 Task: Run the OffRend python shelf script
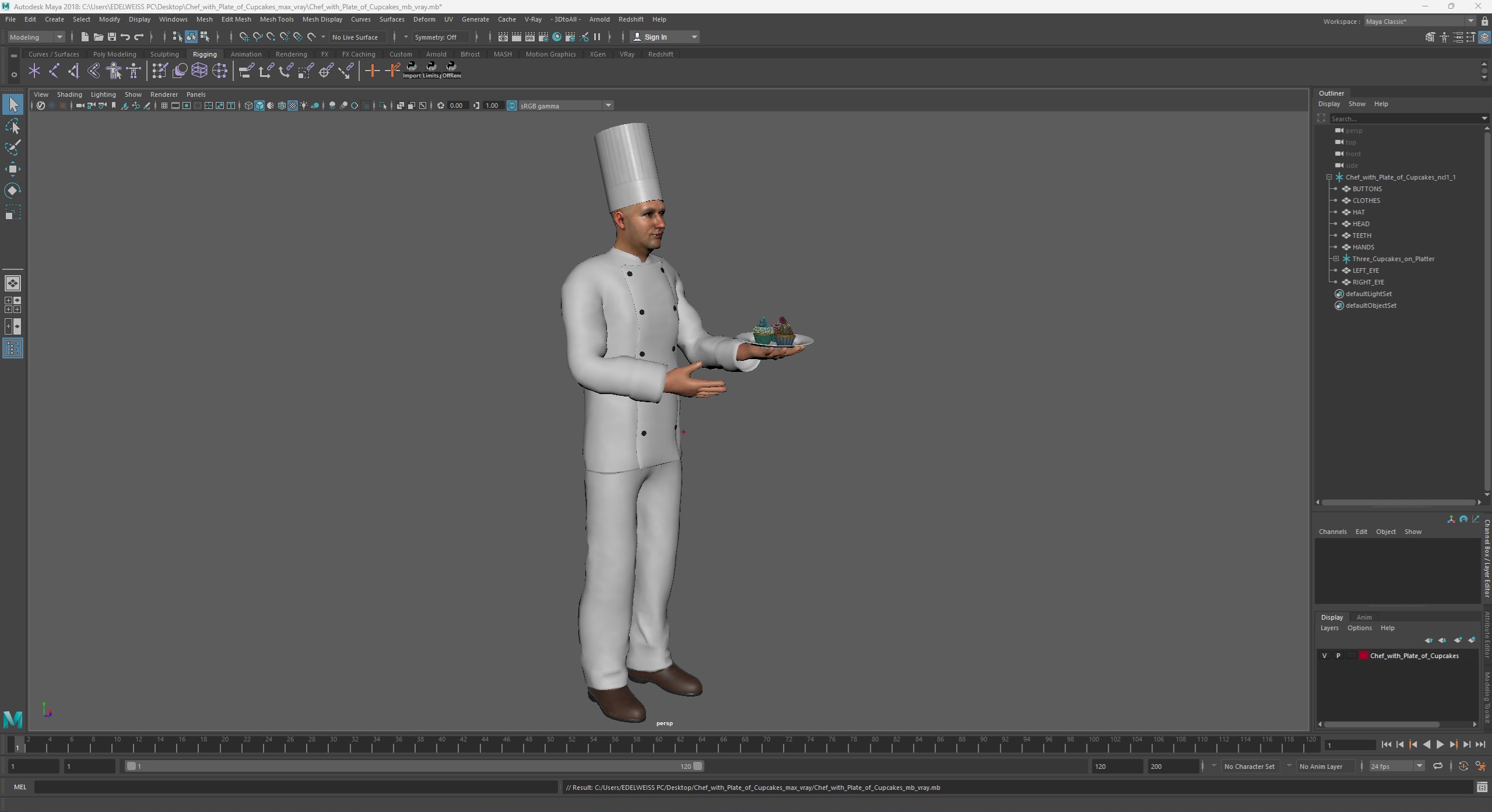pyautogui.click(x=451, y=71)
